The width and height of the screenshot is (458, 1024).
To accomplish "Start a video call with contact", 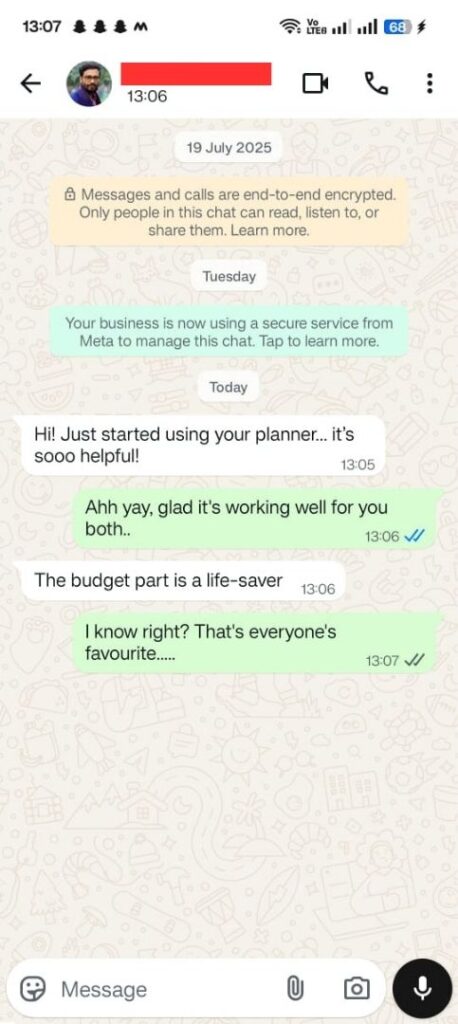I will [315, 84].
